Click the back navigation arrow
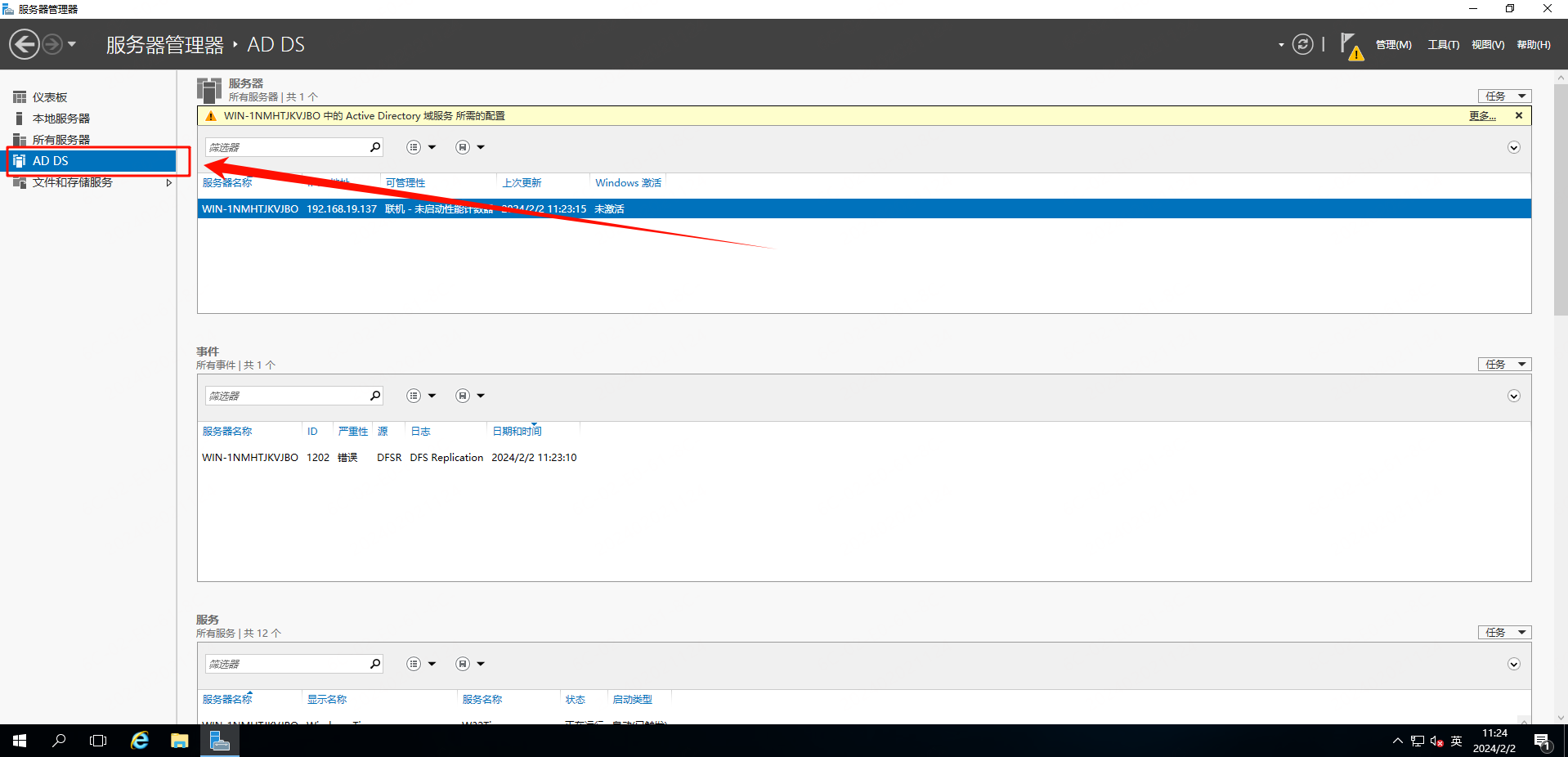This screenshot has height=757, width=1568. tap(25, 44)
